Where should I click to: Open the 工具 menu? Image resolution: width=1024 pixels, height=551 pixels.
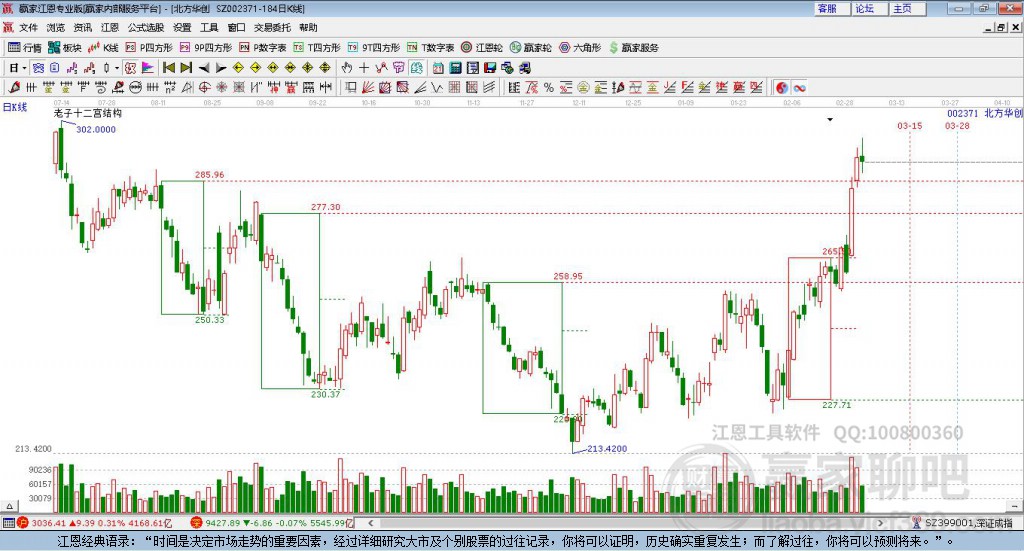click(x=209, y=27)
